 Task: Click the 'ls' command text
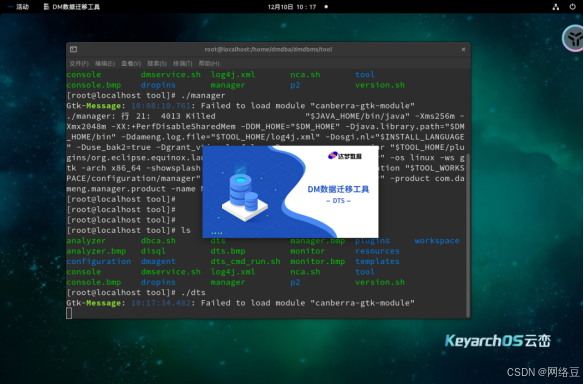185,230
